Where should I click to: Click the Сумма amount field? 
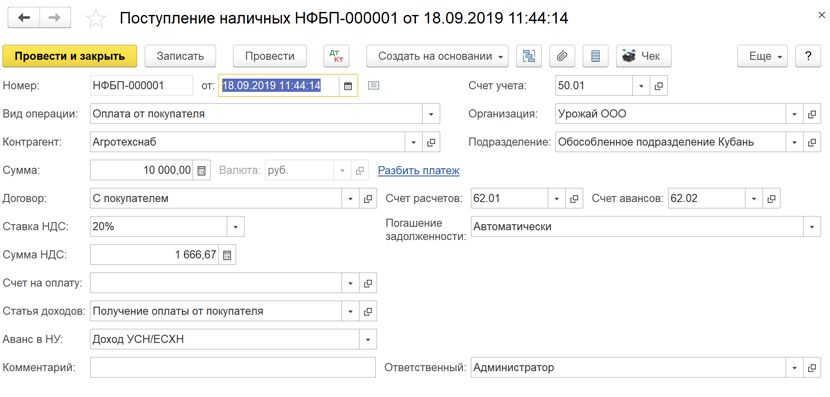pyautogui.click(x=142, y=170)
